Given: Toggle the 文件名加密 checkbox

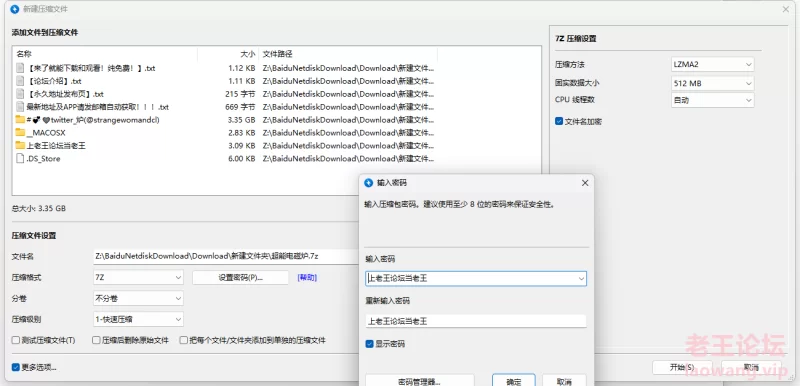Looking at the screenshot, I should point(559,121).
